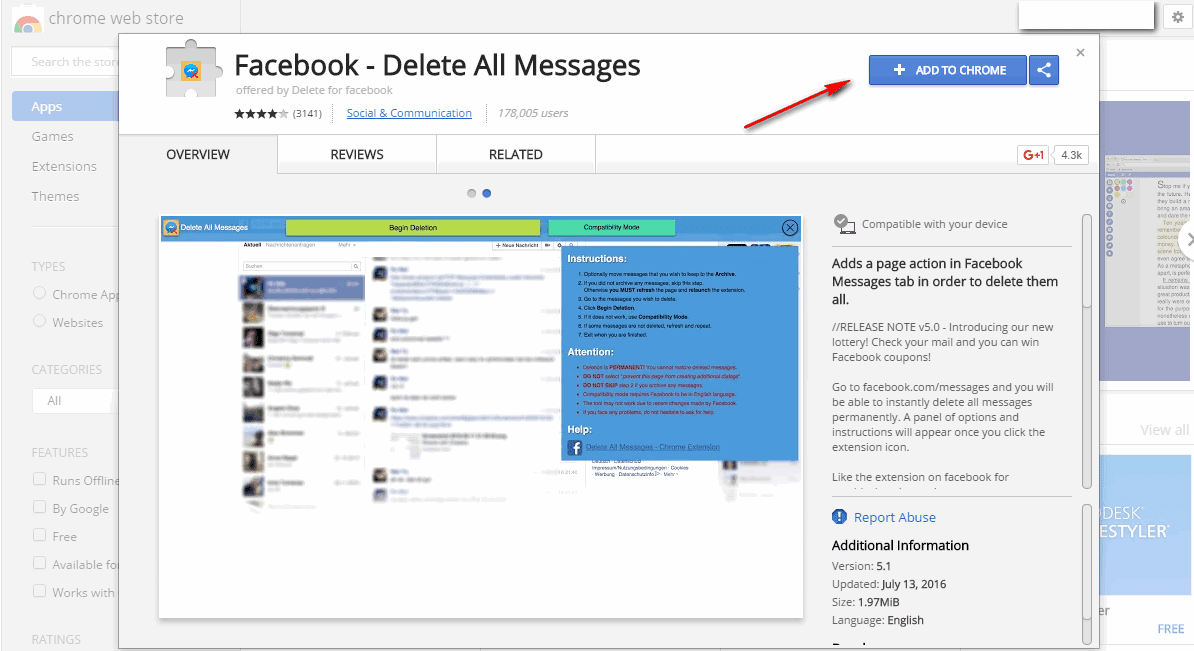This screenshot has width=1194, height=651.
Task: Click 'offered by Delete for facebook' text
Action: pyautogui.click(x=314, y=90)
